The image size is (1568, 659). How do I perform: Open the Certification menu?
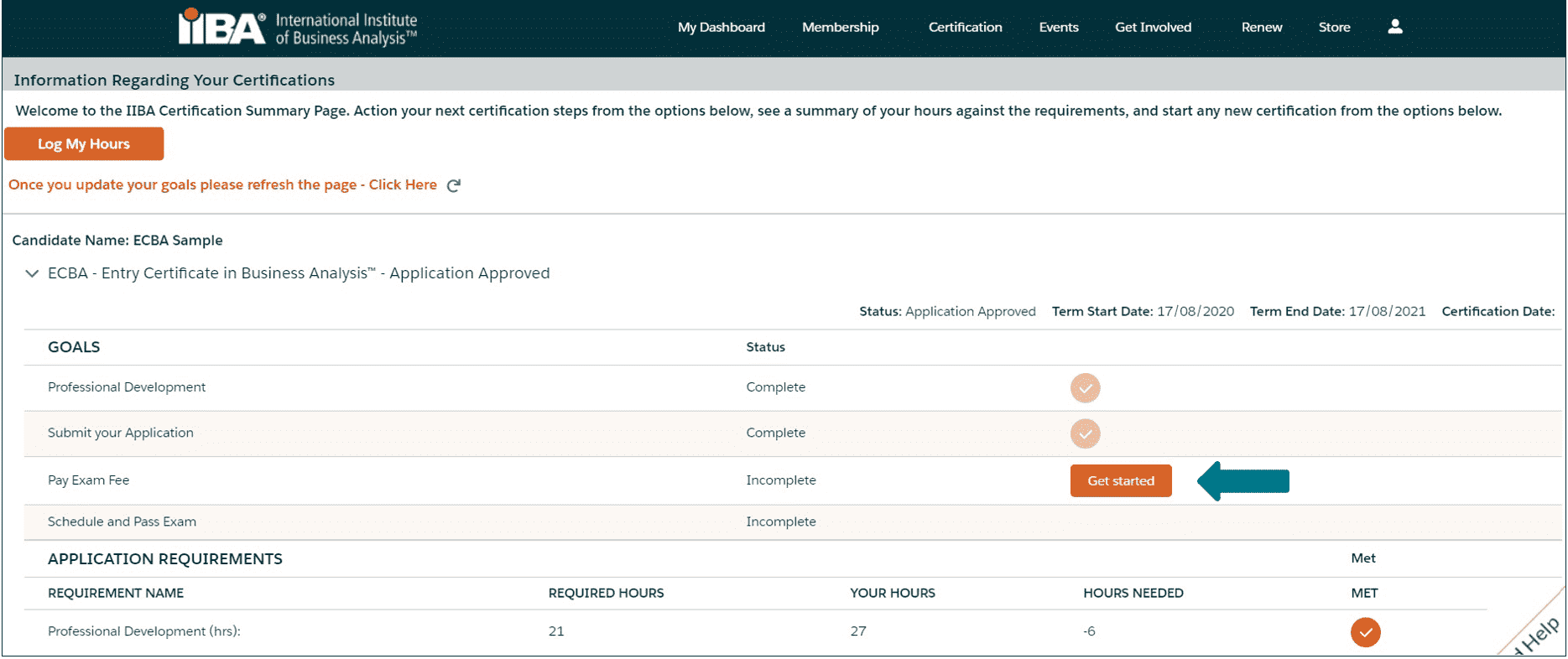tap(966, 27)
